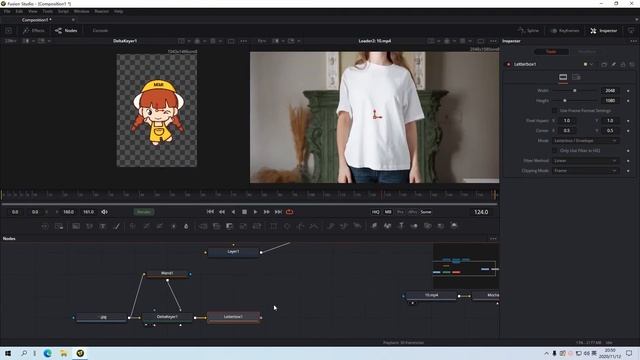
Task: Open the Spline editor
Action: 529,31
